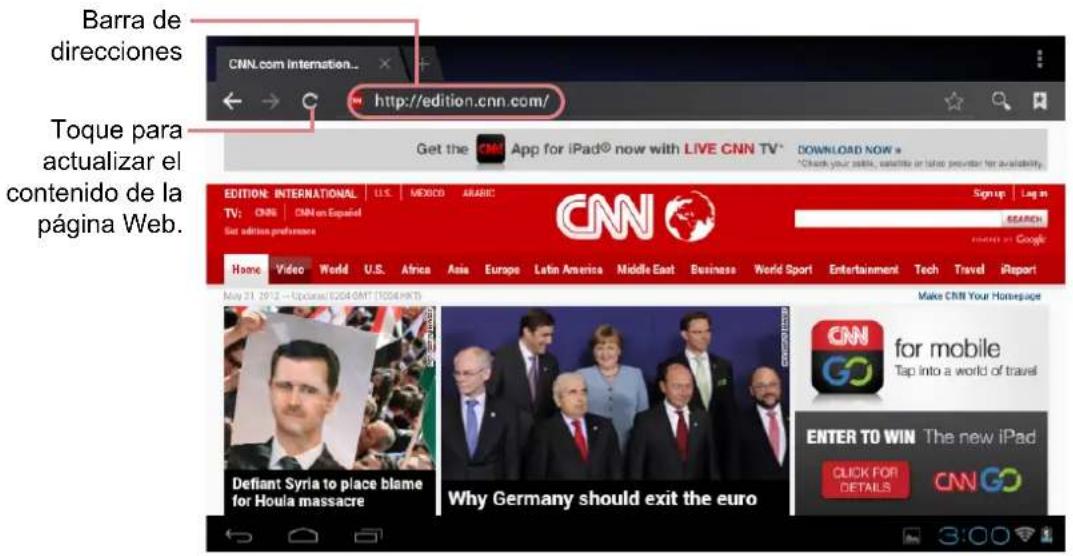The image size is (1073, 556).
Task: Open the Asia section
Action: 458,270
